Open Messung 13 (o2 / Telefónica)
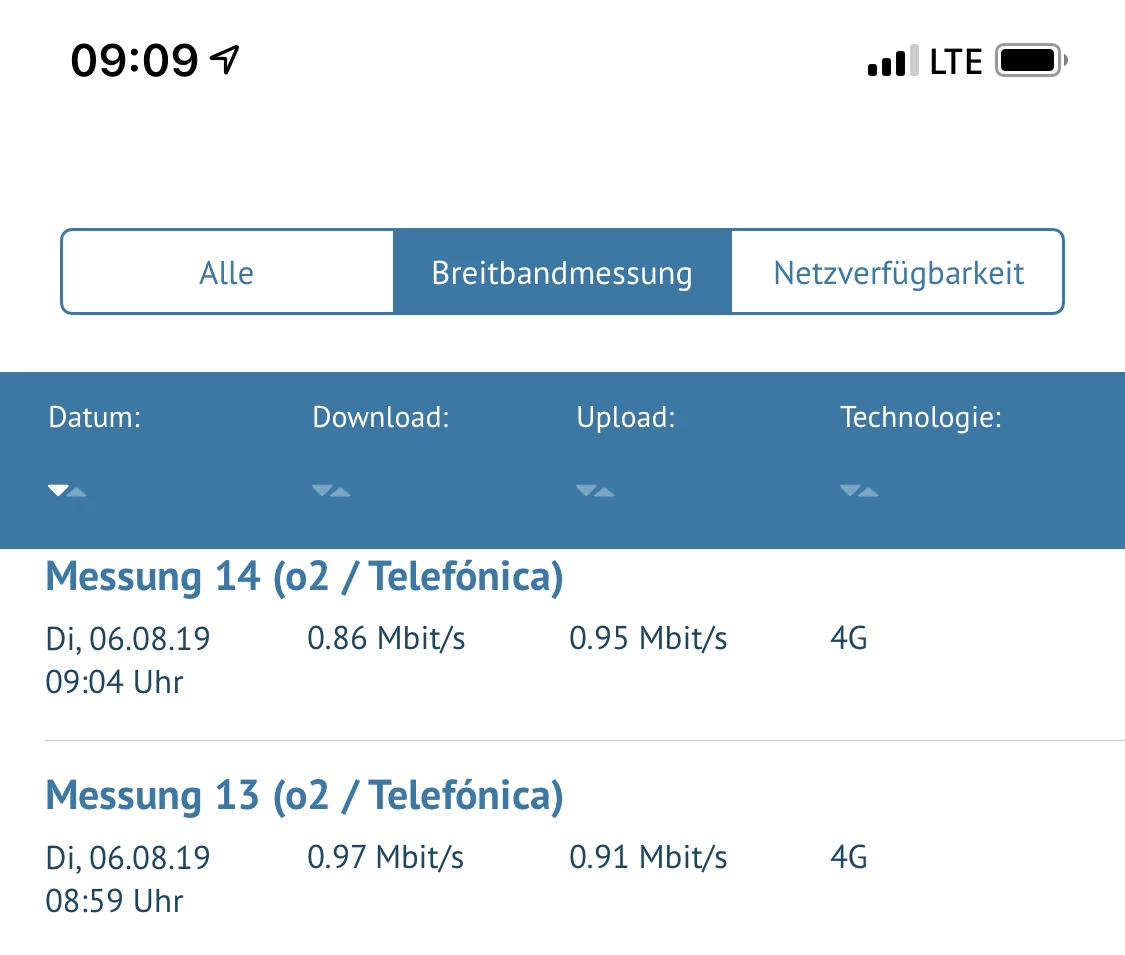The width and height of the screenshot is (1125, 955). (x=305, y=796)
